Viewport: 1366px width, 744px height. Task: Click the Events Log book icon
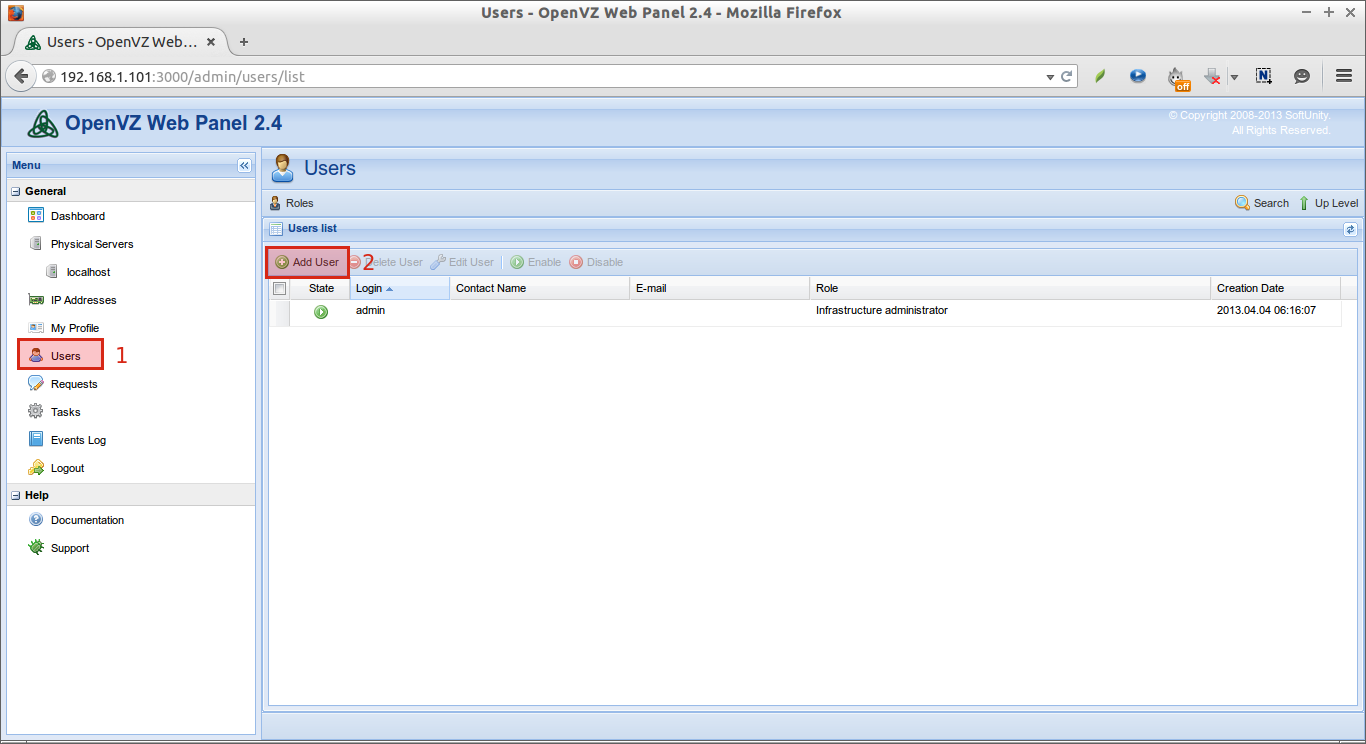click(x=36, y=439)
